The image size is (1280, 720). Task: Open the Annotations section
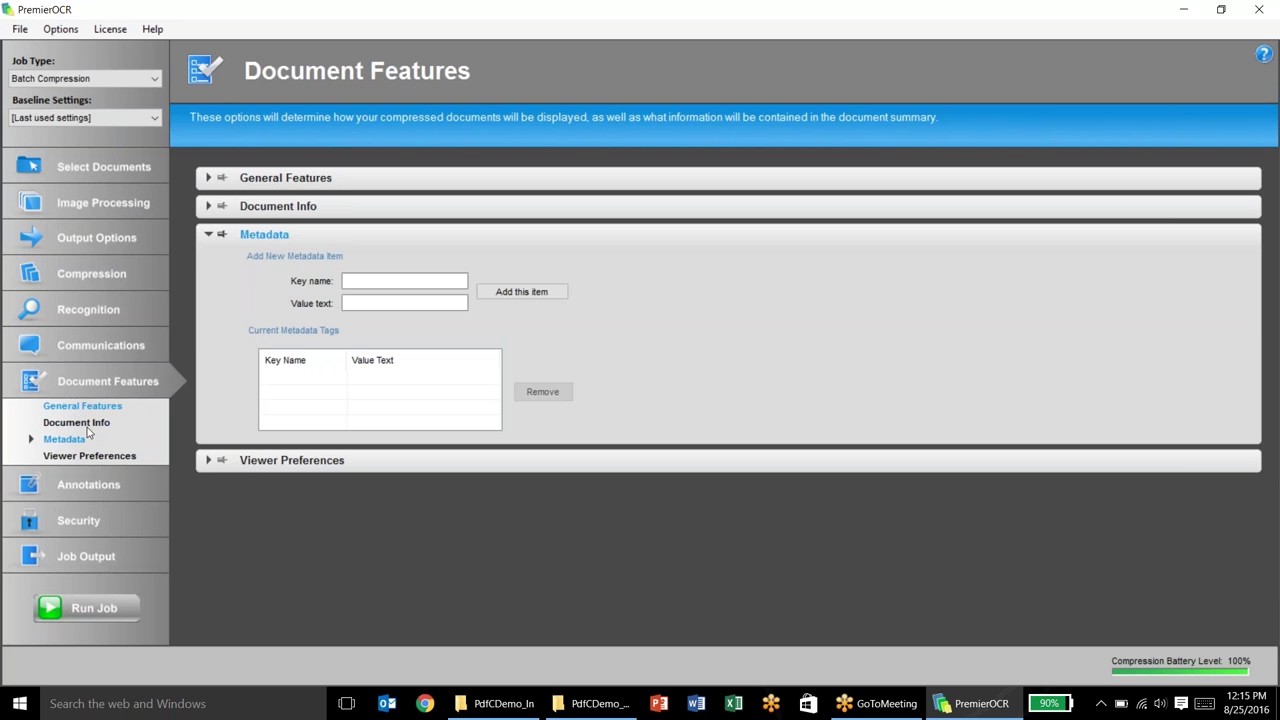pyautogui.click(x=85, y=485)
